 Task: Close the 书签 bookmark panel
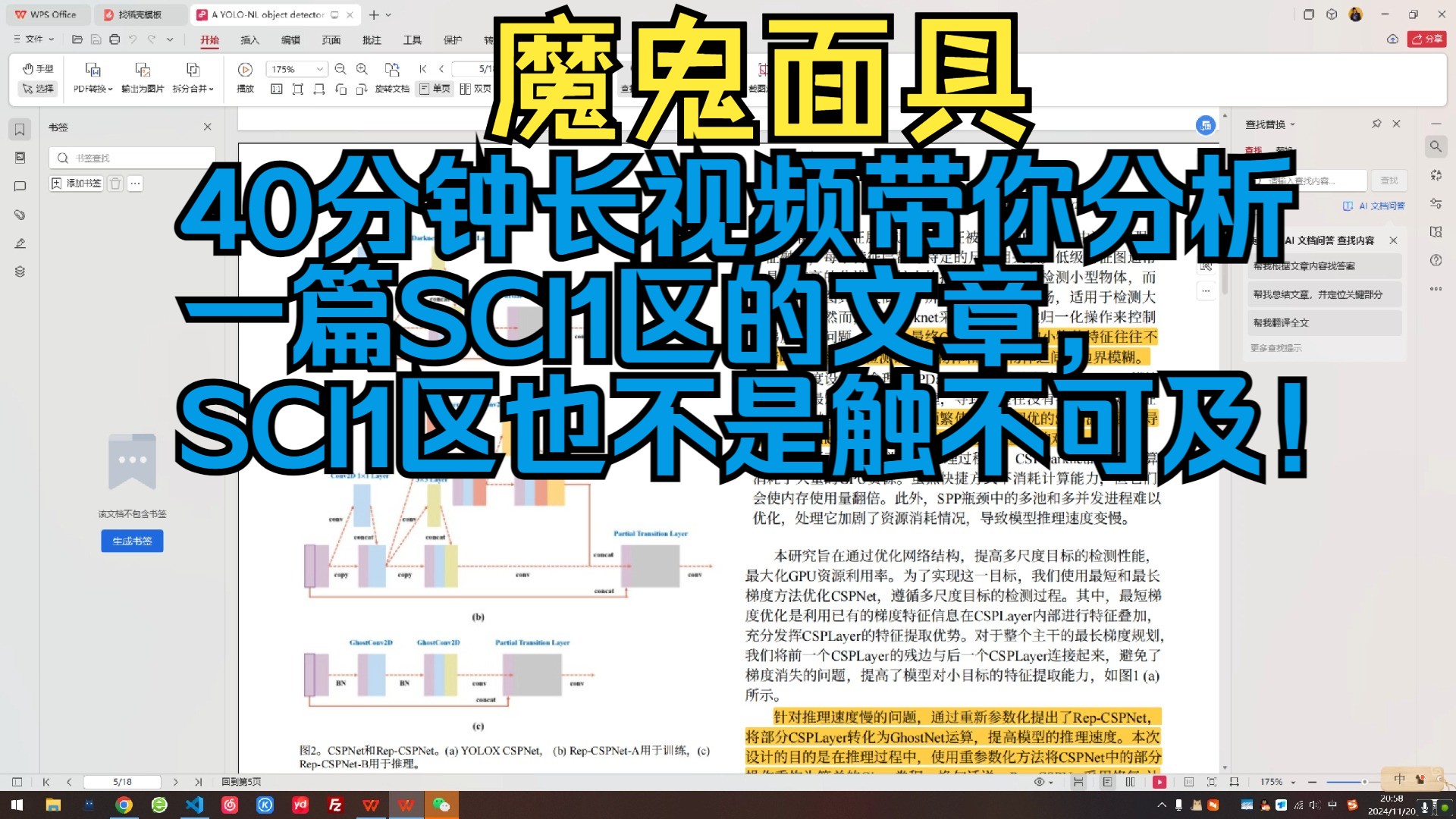coord(207,127)
